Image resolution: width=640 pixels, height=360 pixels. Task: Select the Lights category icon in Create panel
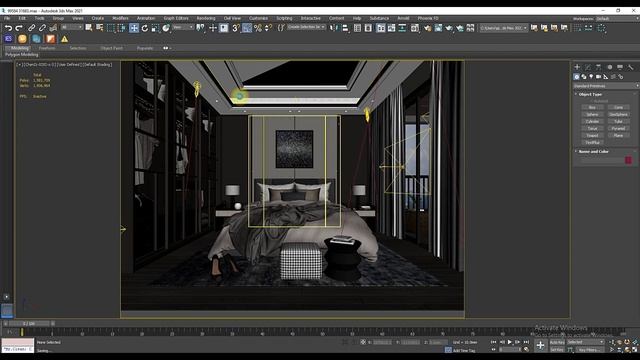pyautogui.click(x=591, y=77)
